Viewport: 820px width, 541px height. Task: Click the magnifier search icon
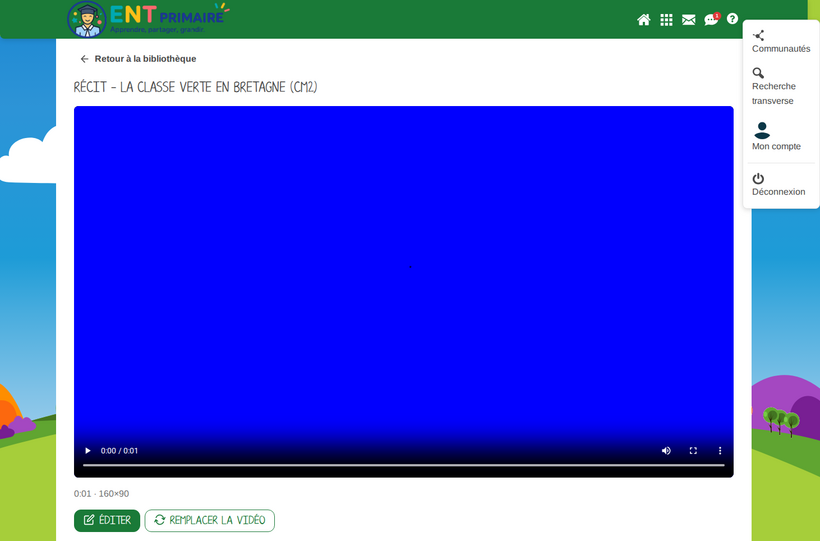pyautogui.click(x=758, y=73)
